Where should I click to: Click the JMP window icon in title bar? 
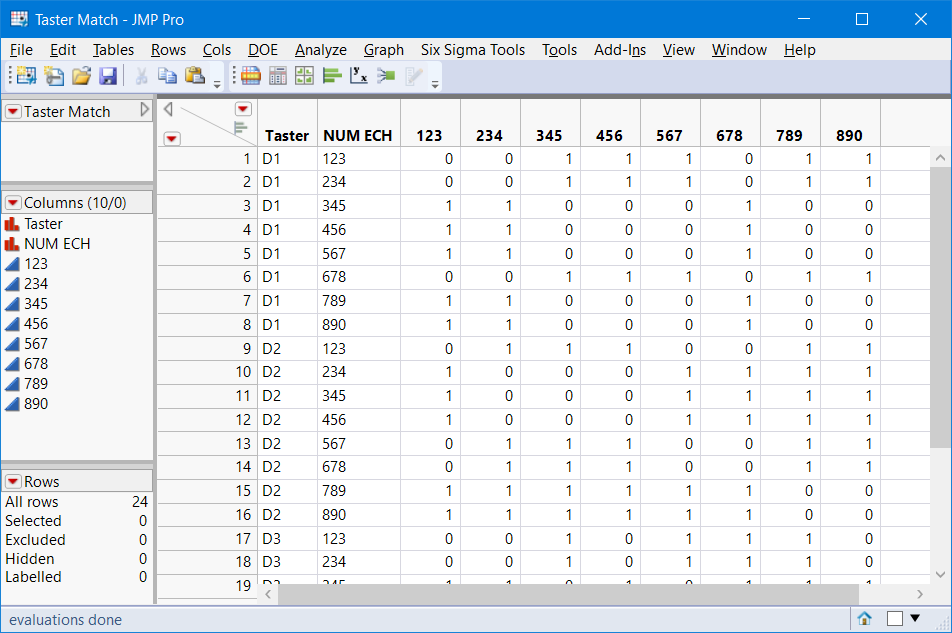pyautogui.click(x=19, y=19)
